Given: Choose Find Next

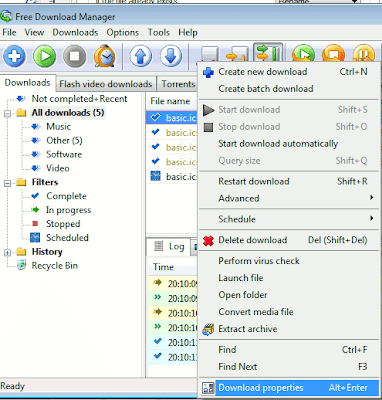Looking at the screenshot, I should [x=289, y=367].
